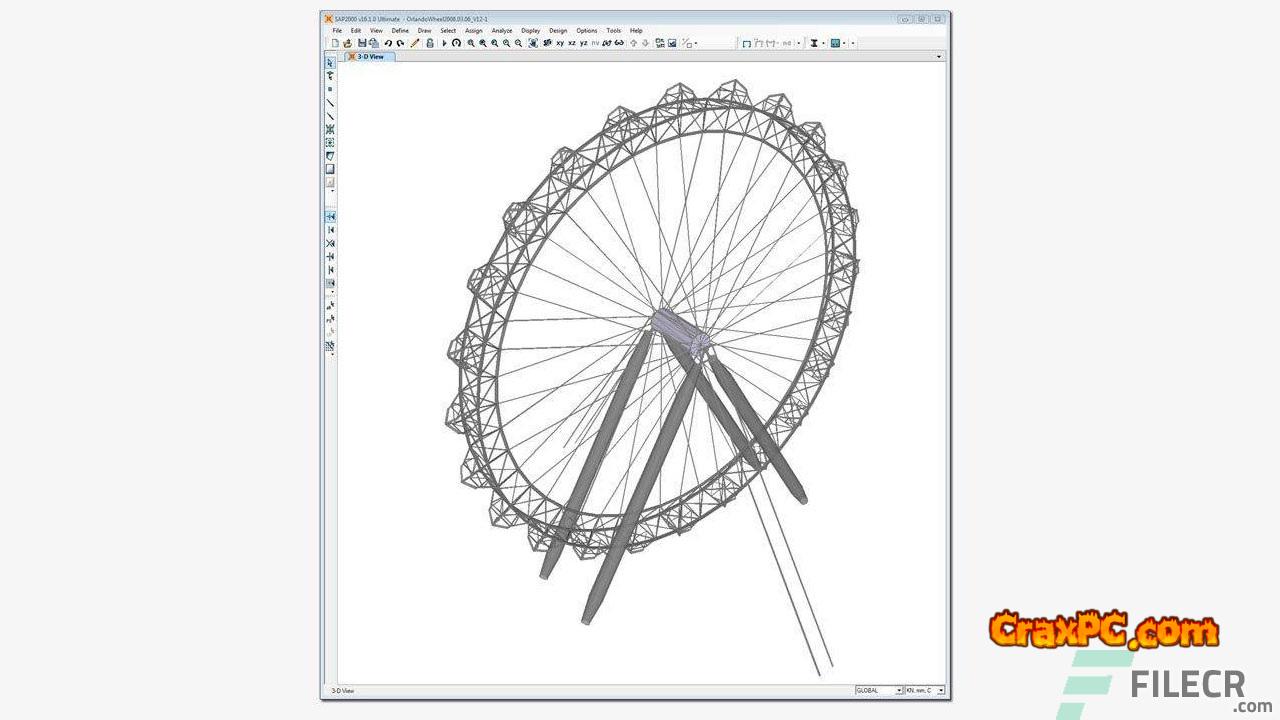Switch to the XY plane view
Screen dimensions: 1280x720
pyautogui.click(x=559, y=43)
